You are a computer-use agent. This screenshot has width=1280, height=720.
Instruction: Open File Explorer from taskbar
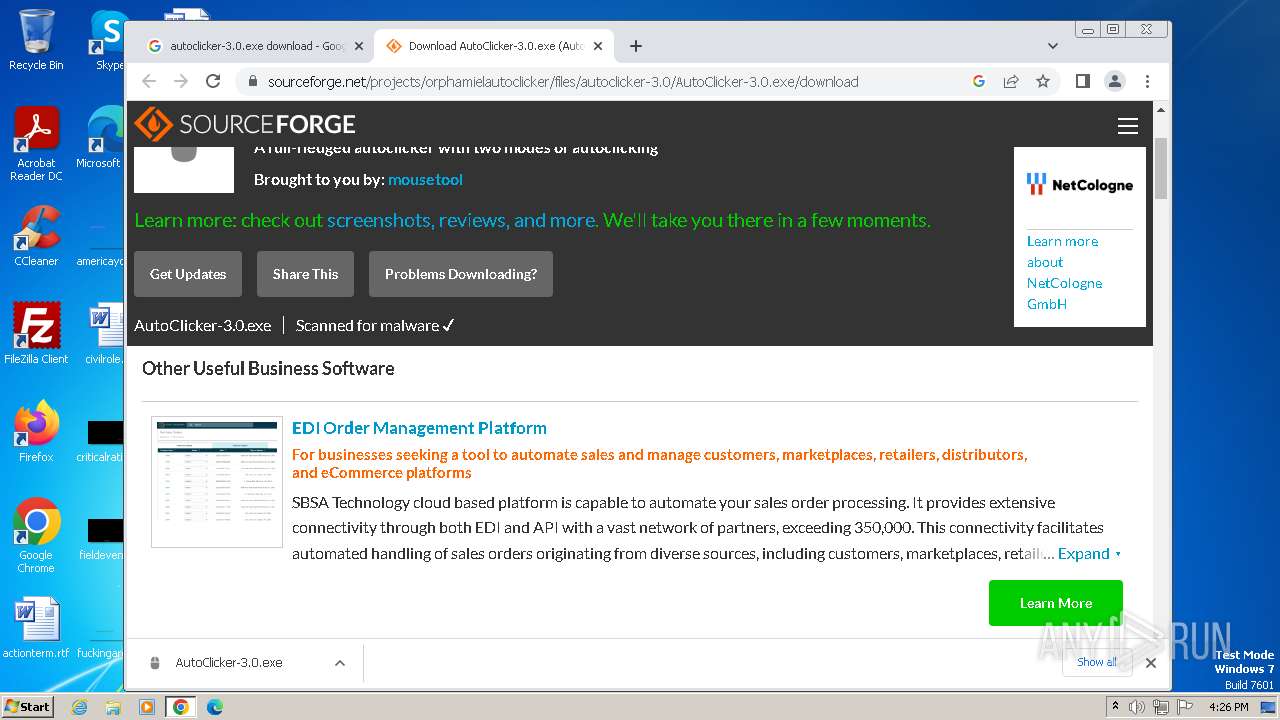[113, 707]
